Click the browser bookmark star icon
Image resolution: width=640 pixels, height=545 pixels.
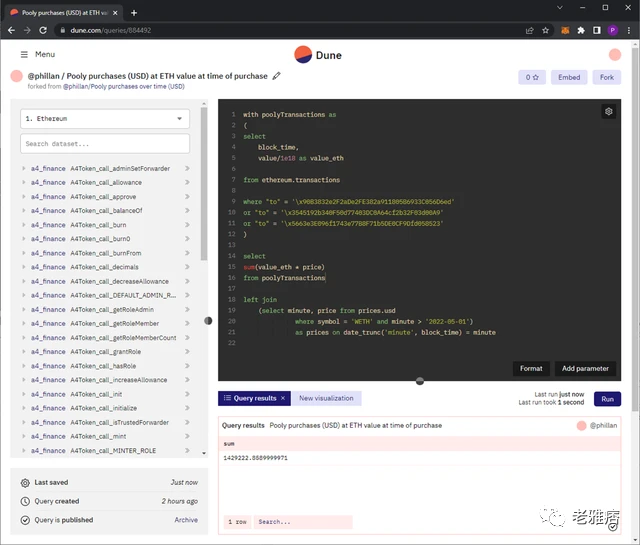click(x=545, y=30)
